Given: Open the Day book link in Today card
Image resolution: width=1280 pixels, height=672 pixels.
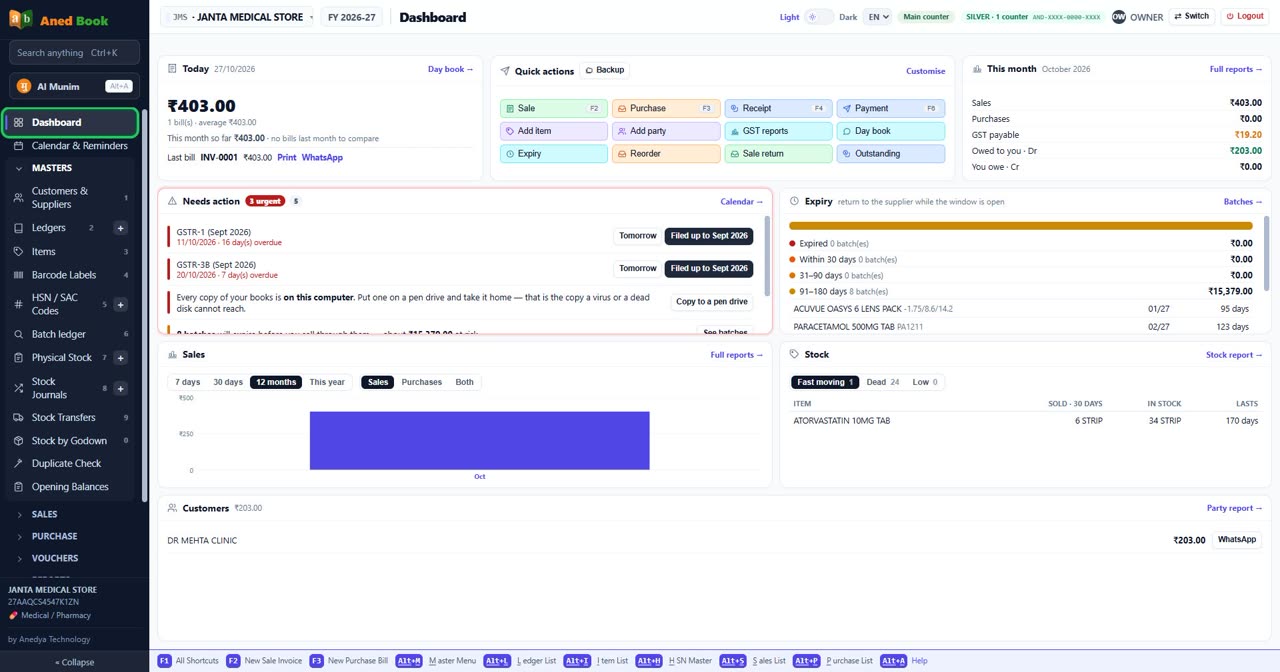Looking at the screenshot, I should point(450,69).
